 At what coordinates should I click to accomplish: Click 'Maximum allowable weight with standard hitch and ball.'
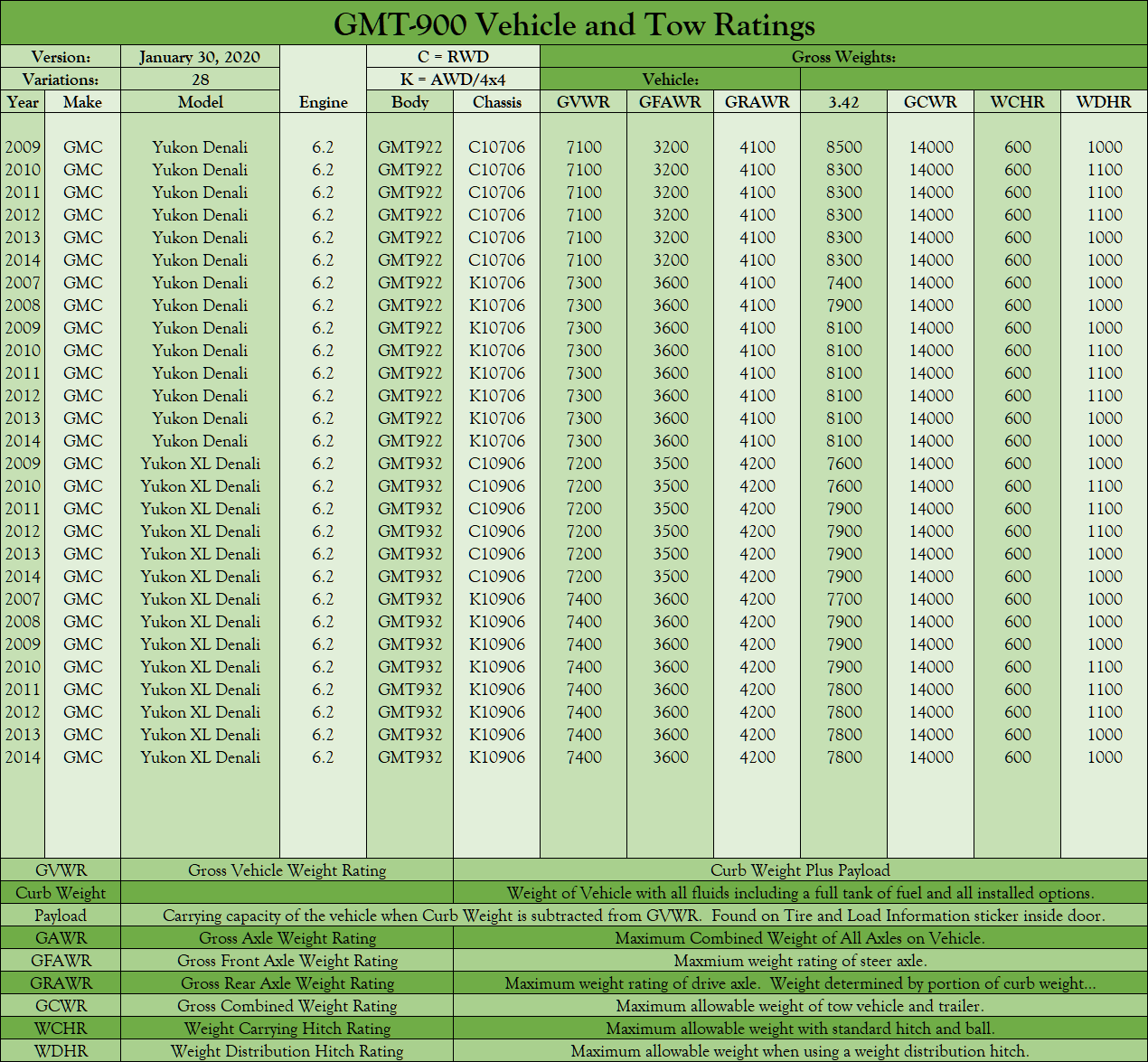(x=800, y=1029)
